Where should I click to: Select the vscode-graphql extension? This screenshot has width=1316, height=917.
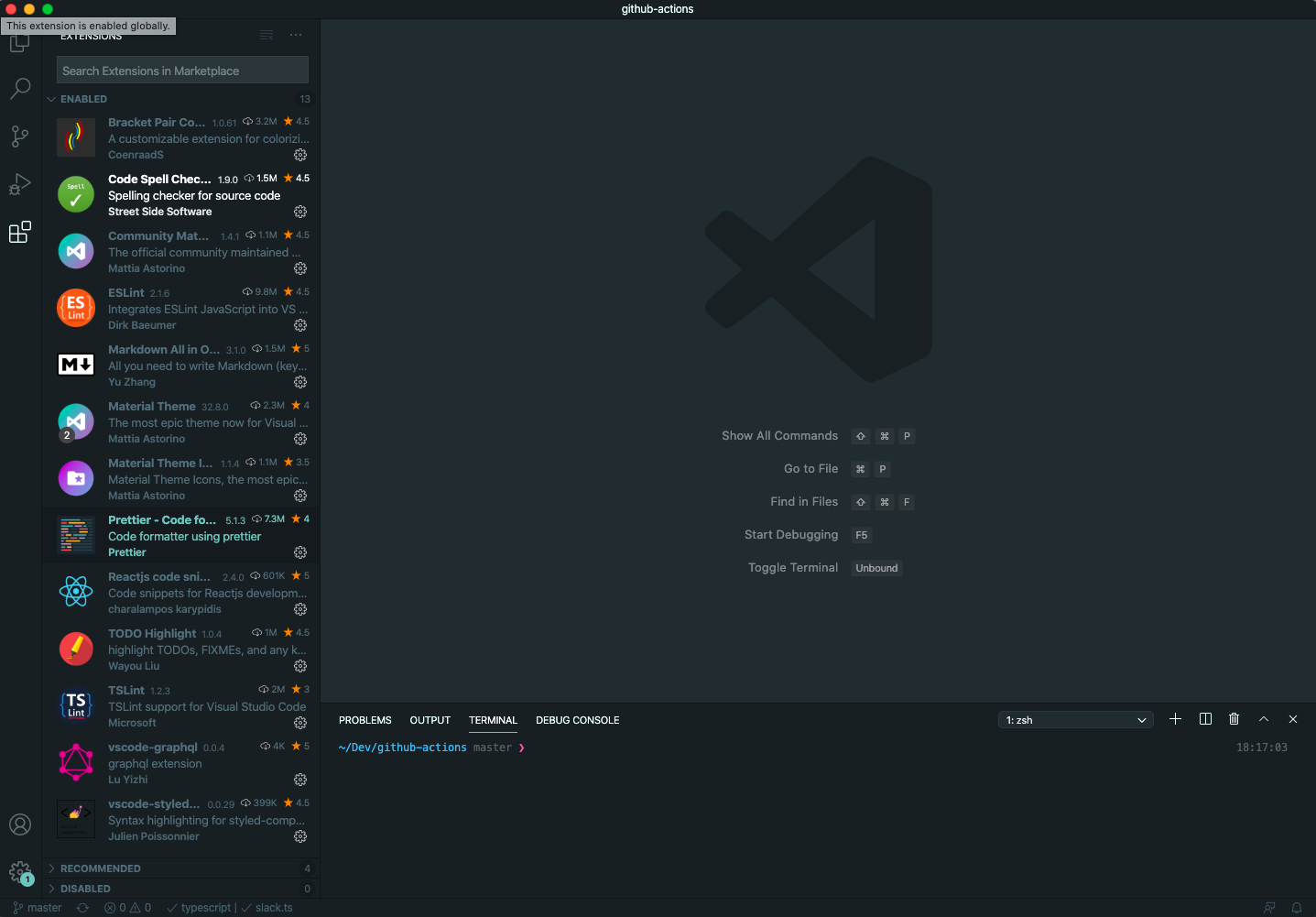coord(181,762)
